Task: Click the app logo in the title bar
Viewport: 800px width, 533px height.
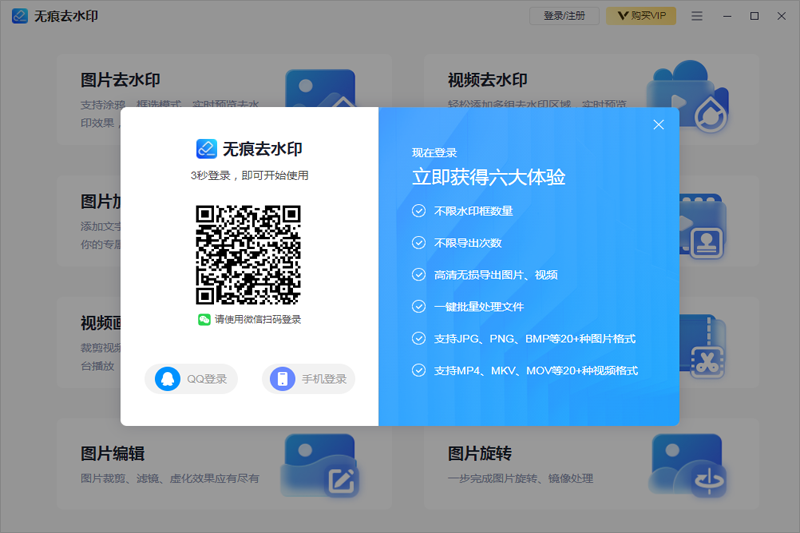Action: 19,16
